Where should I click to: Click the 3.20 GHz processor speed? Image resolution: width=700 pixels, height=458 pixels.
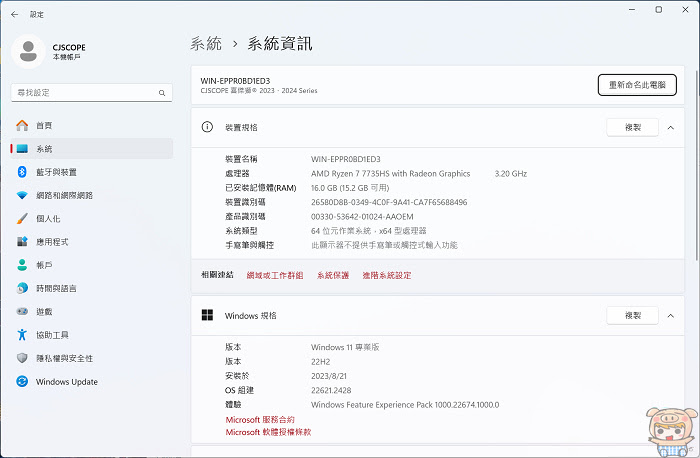click(x=511, y=174)
